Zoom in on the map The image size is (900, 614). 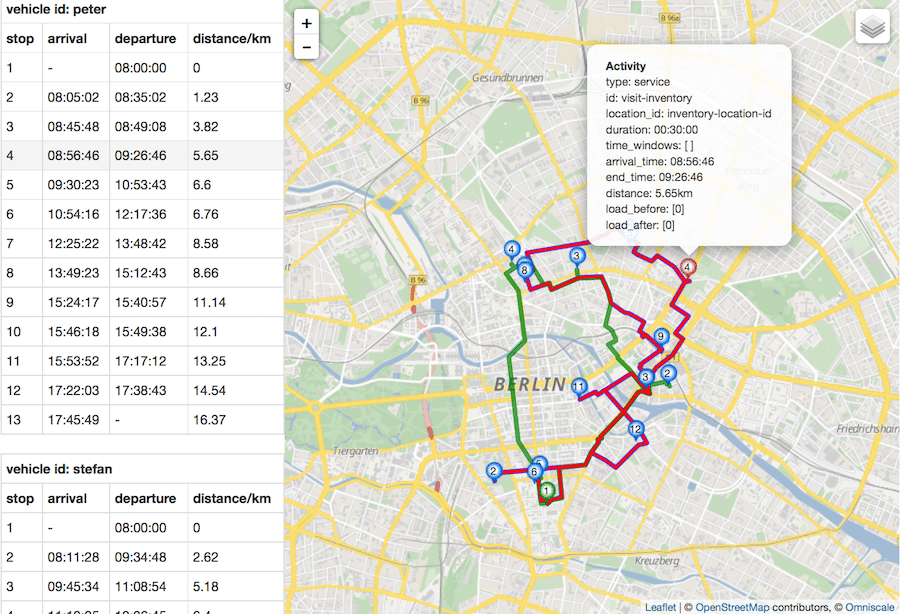tap(306, 23)
